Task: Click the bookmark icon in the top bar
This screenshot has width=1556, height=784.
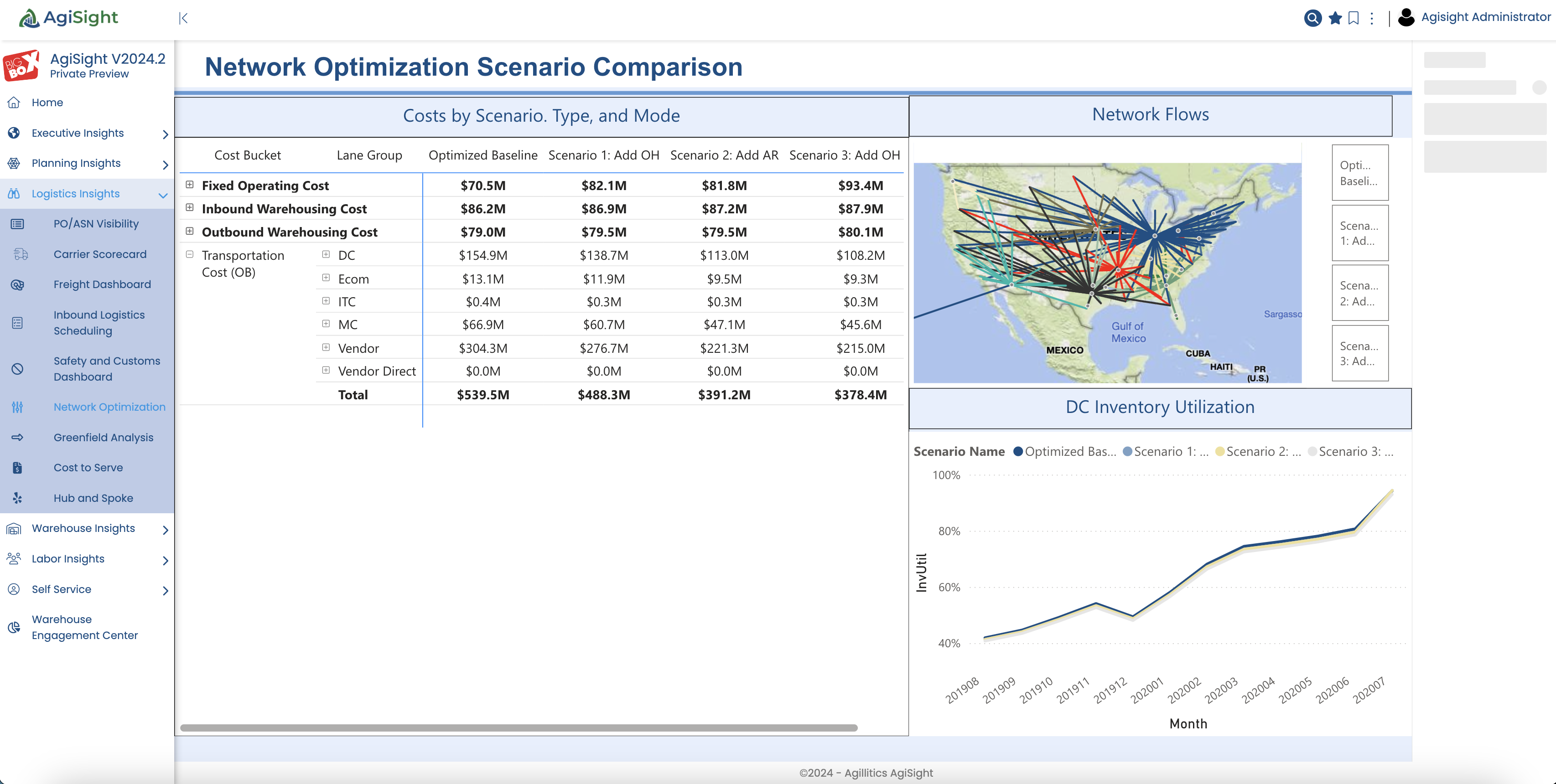Action: pos(1354,18)
